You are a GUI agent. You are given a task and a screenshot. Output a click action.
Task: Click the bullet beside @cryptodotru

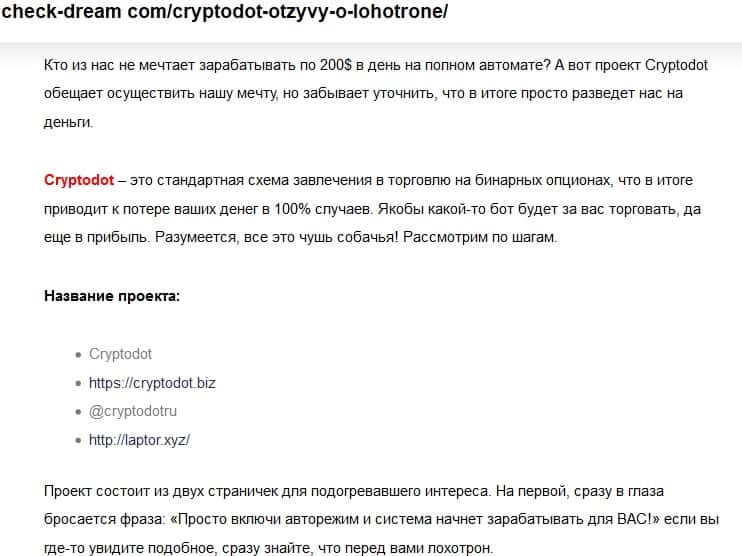pos(79,412)
